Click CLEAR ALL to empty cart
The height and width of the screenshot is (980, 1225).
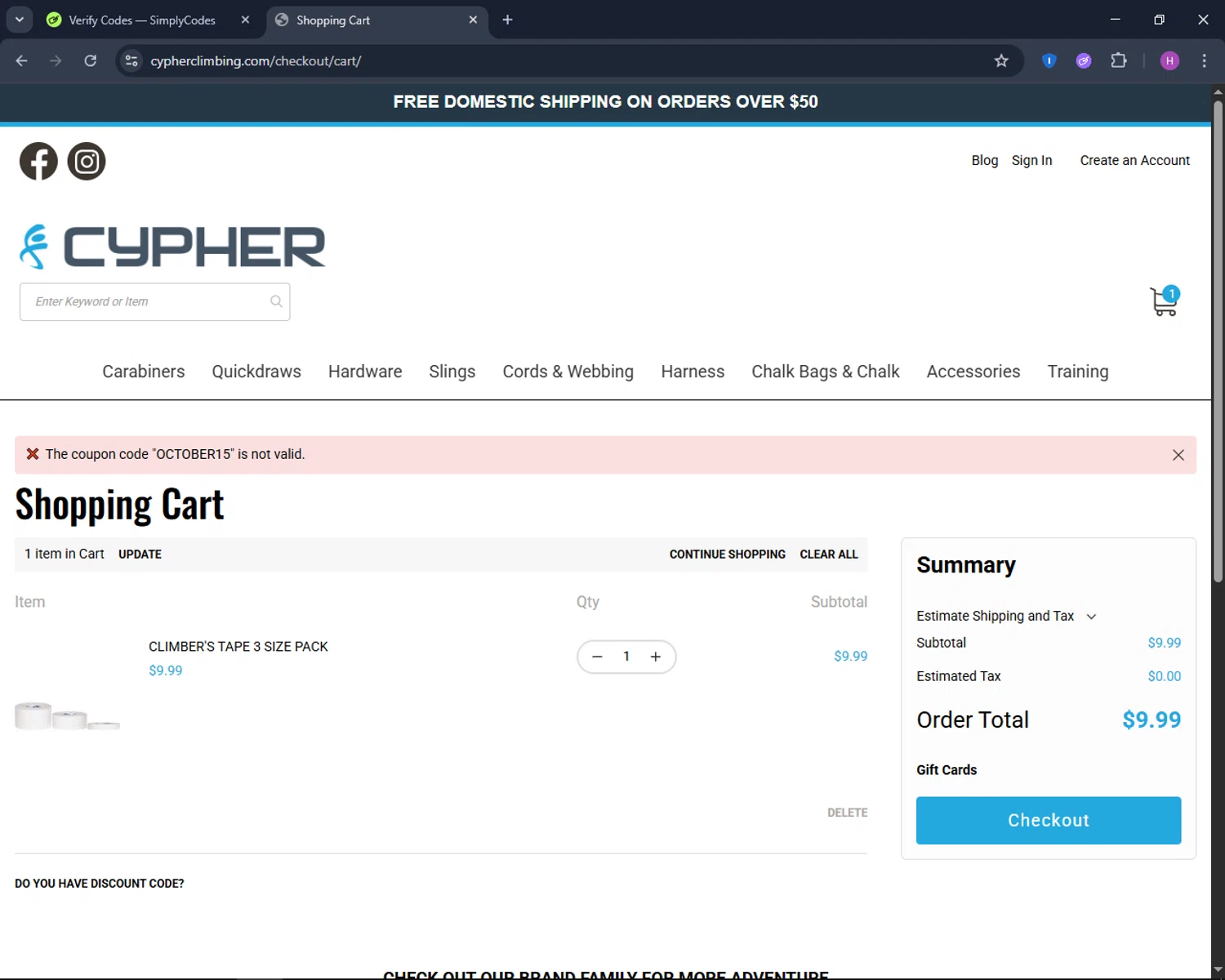[829, 554]
